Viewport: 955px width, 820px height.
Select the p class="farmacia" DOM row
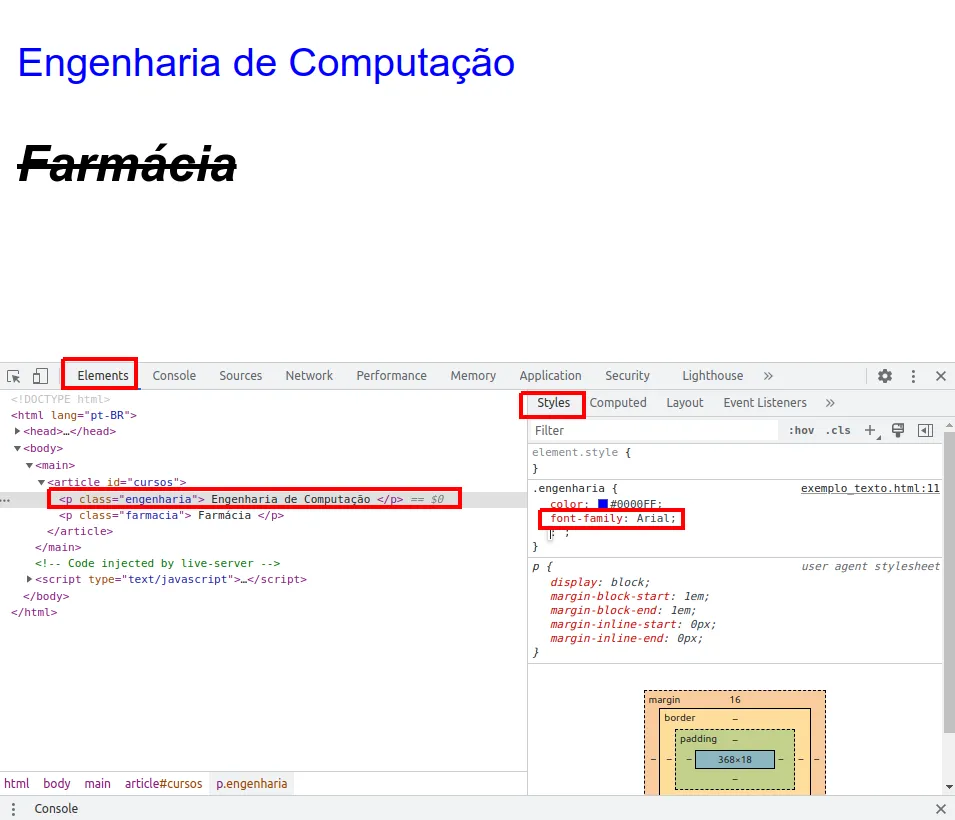pos(171,515)
